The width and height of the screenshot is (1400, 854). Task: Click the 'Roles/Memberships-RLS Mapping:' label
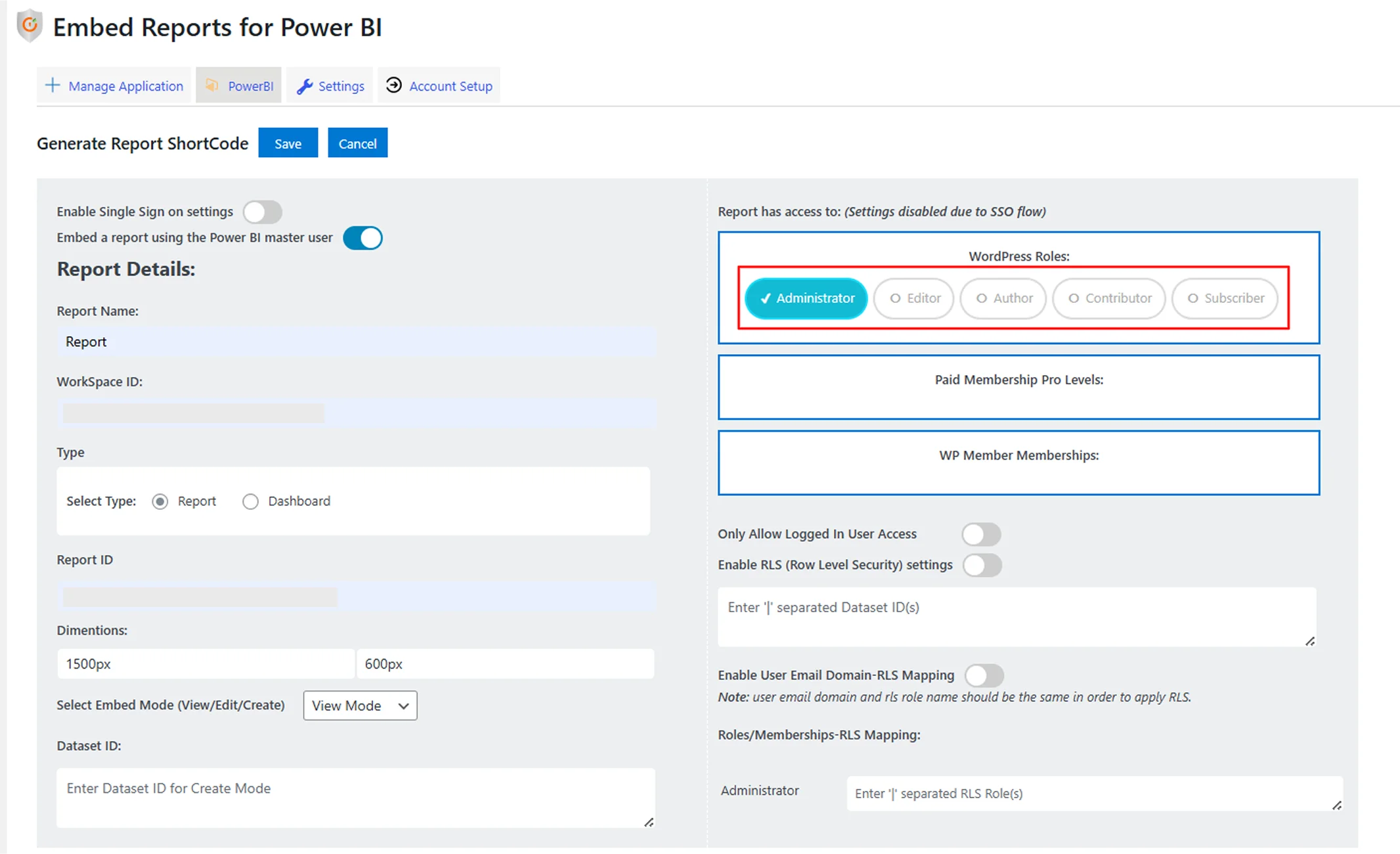[819, 735]
